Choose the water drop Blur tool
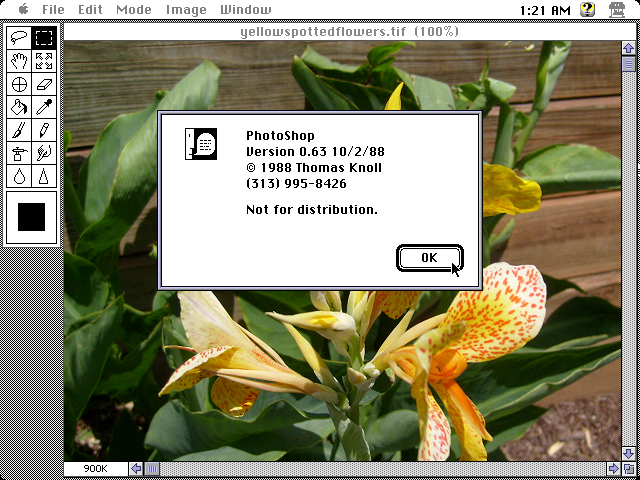Viewport: 640px width, 480px height. 19,177
